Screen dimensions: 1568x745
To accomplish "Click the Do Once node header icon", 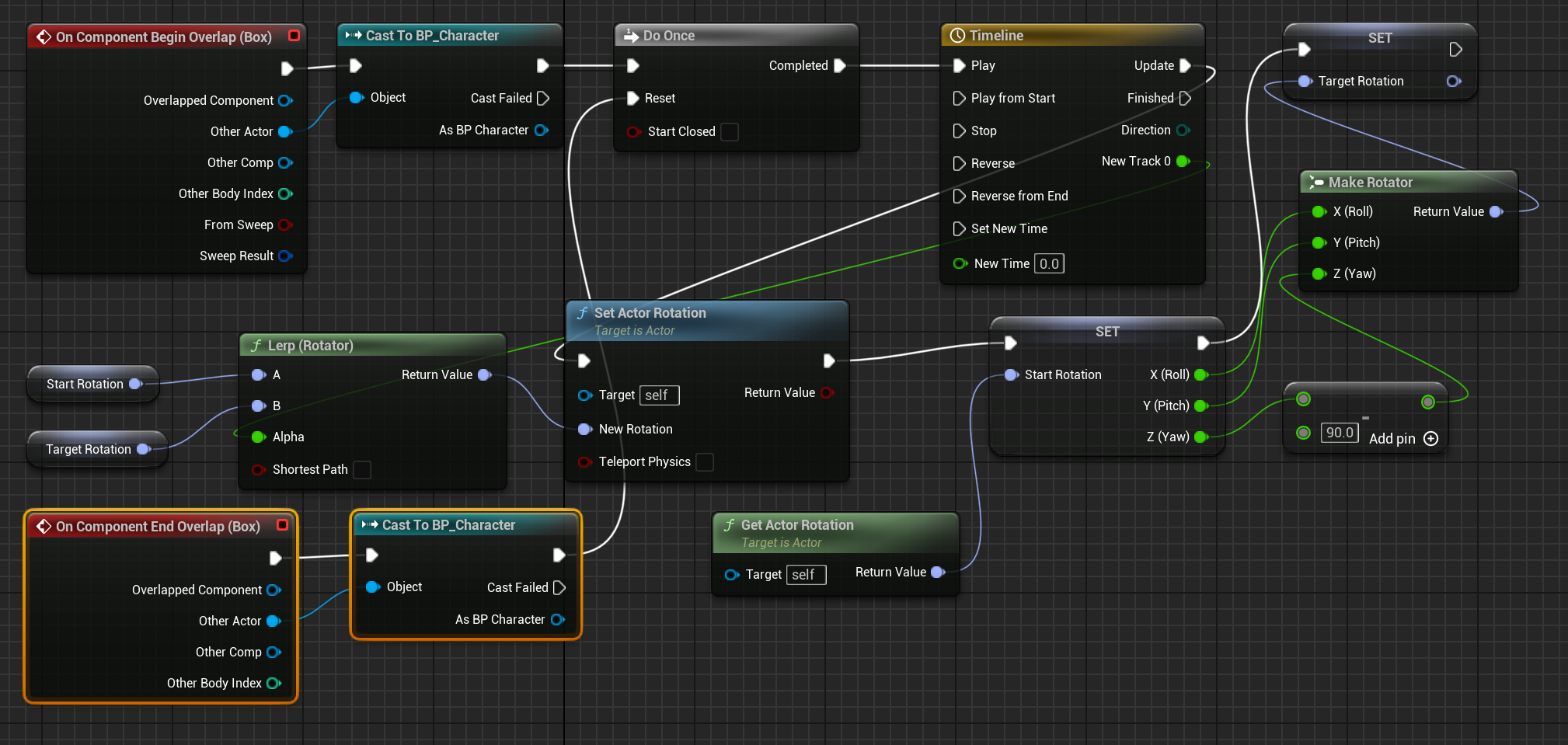I will 631,36.
